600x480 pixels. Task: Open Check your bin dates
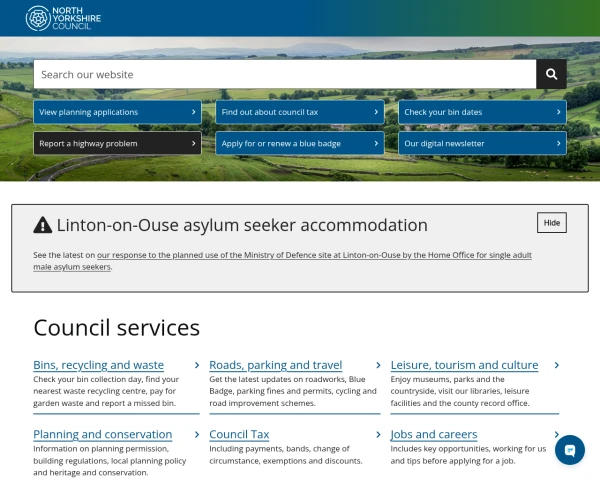(x=483, y=112)
